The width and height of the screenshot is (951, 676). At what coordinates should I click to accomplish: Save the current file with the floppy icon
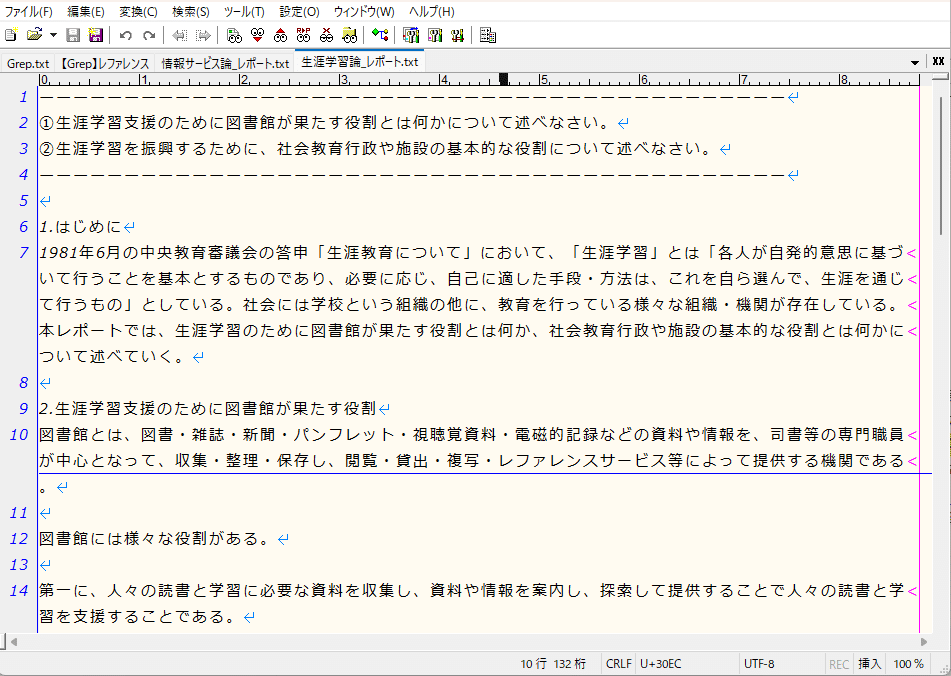tap(72, 35)
